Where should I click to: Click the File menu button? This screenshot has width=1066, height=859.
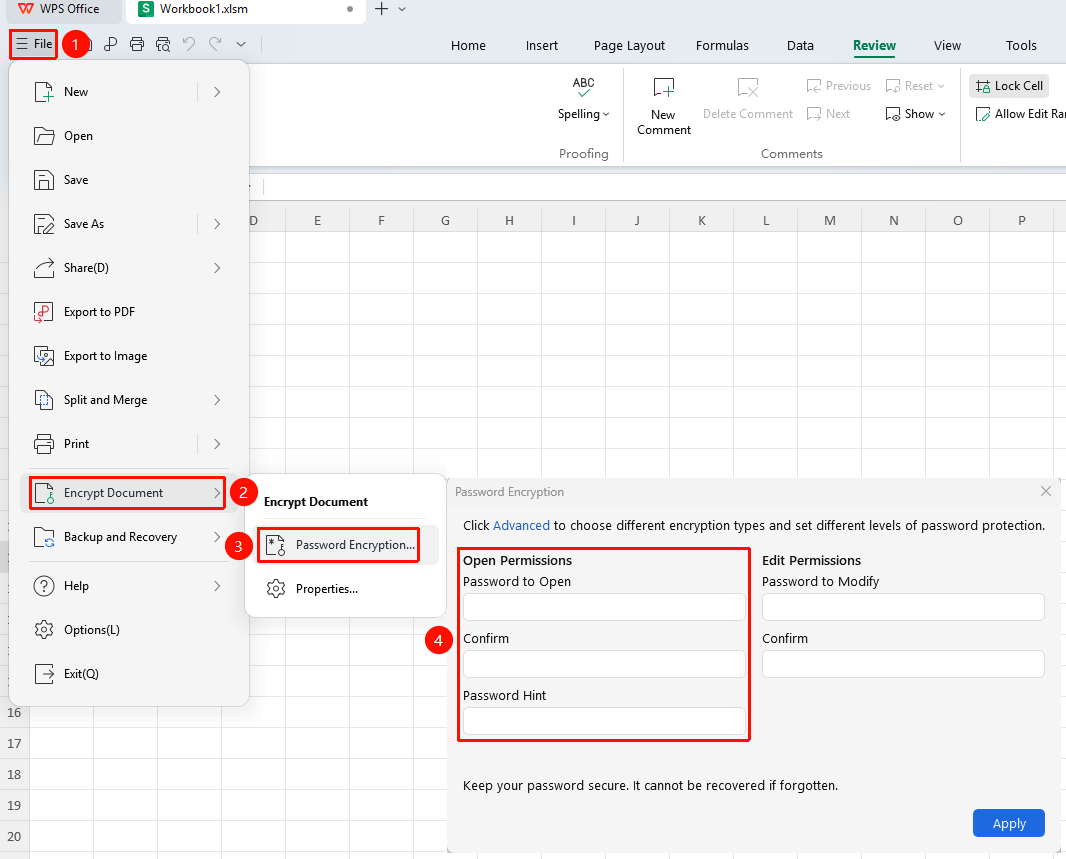point(33,44)
